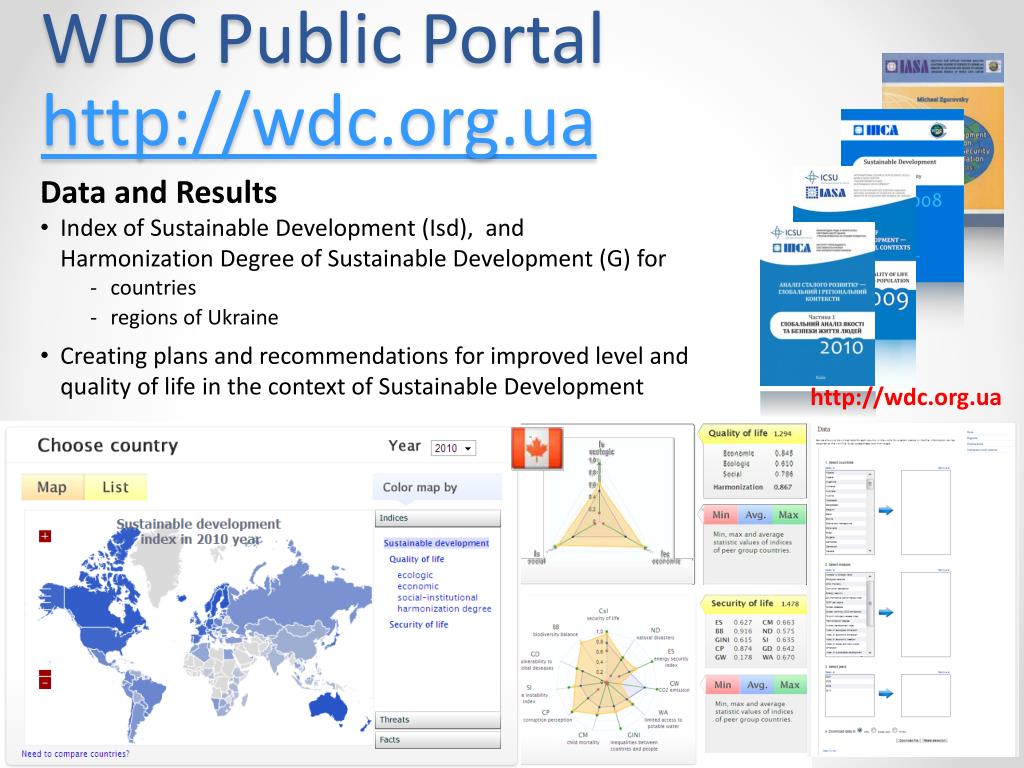The image size is (1024, 768).
Task: Click the regions of Ukraine bullet
Action: click(x=194, y=317)
